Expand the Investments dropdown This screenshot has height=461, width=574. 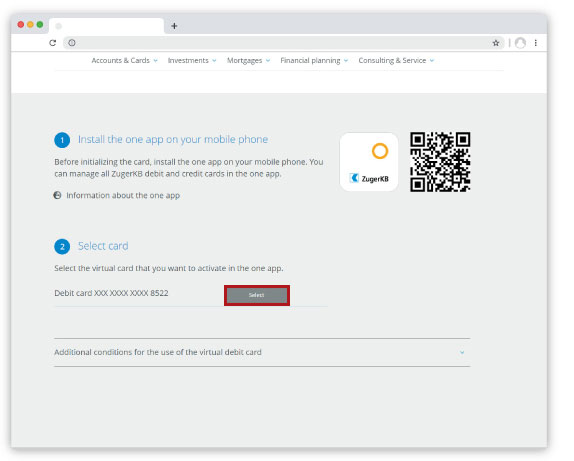tap(192, 60)
